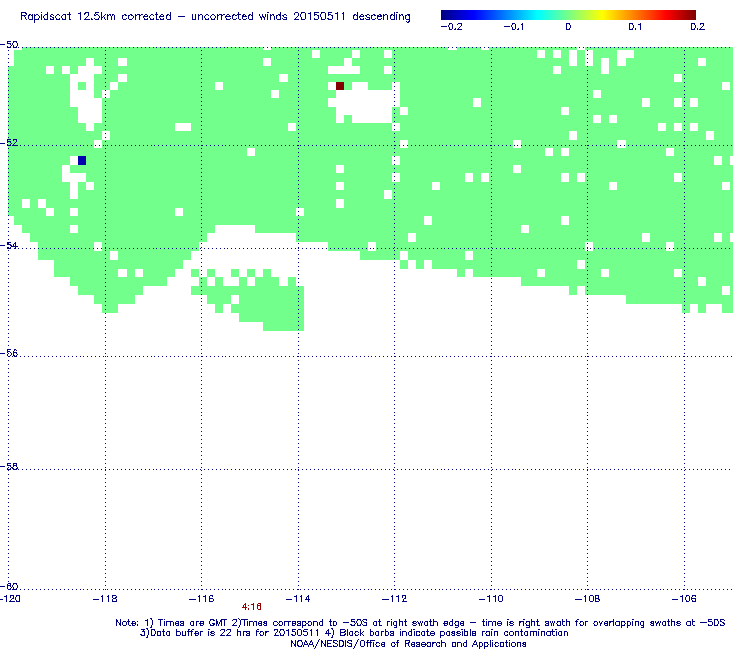
Task: Click the '-112' longitude label
Action: point(395,599)
